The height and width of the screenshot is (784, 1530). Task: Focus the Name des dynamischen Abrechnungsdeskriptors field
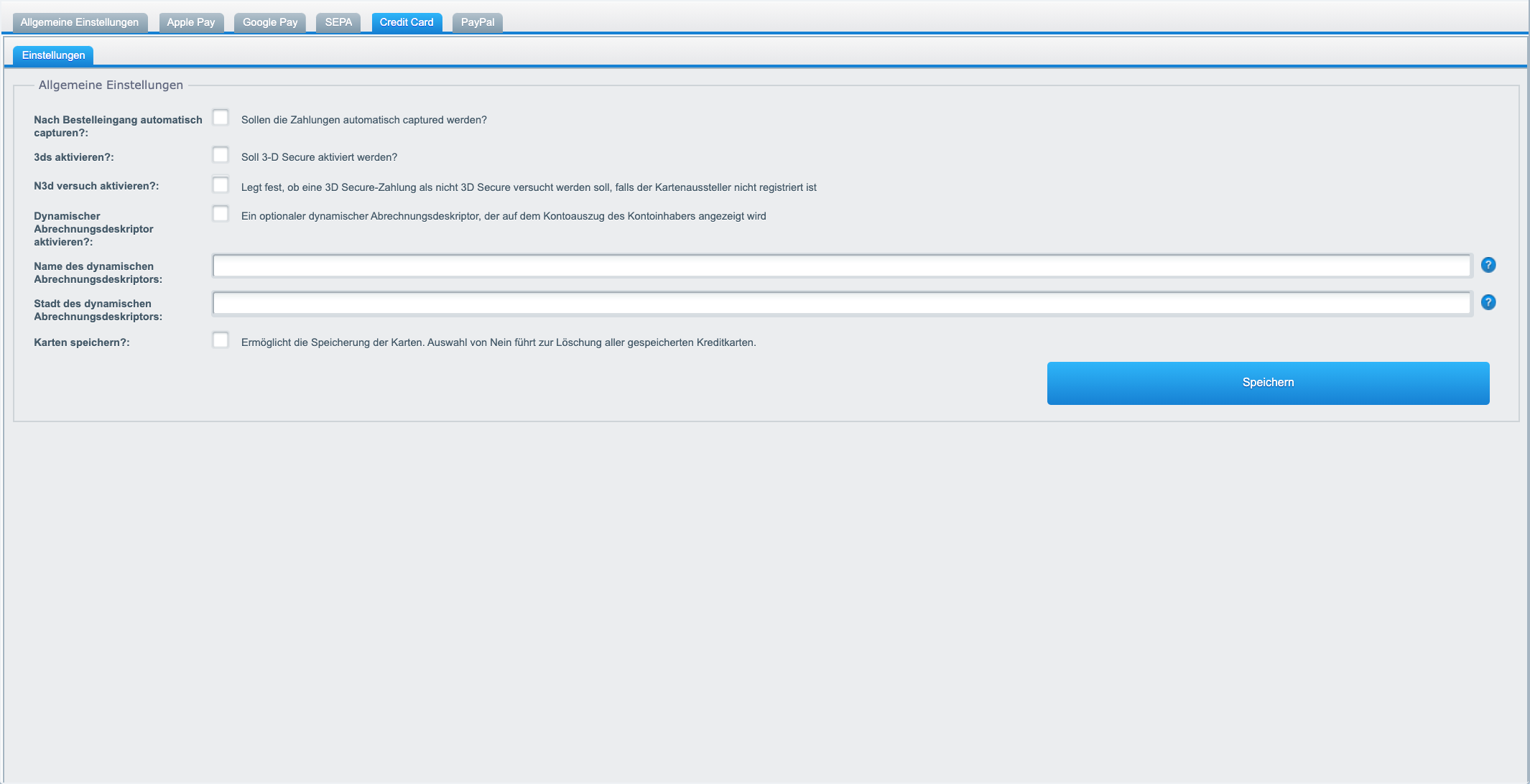(842, 266)
